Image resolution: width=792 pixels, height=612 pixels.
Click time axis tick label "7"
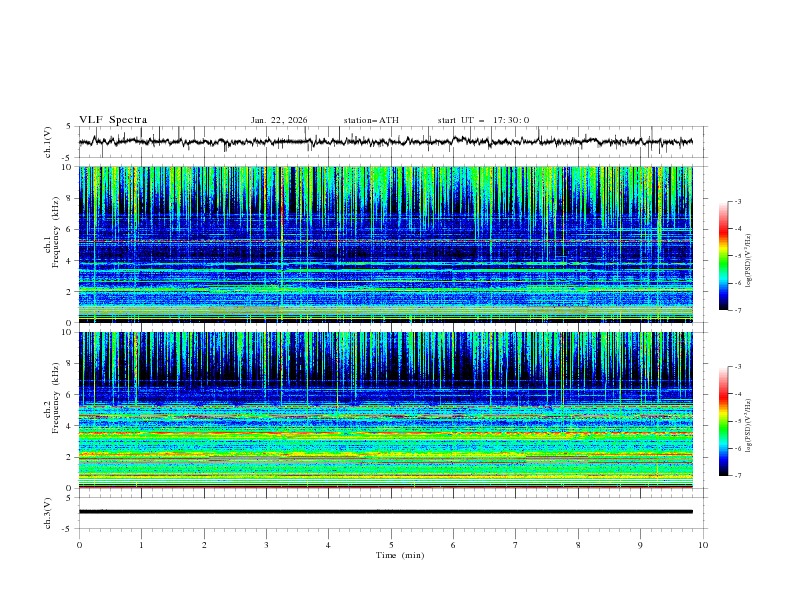click(516, 545)
